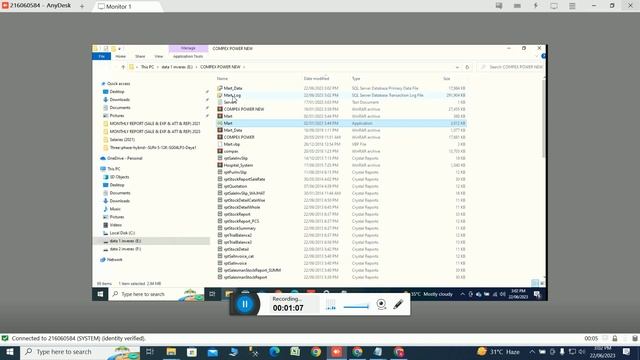Switch to details view icon in status bar
Viewport: 640px width, 360px height.
(535, 283)
